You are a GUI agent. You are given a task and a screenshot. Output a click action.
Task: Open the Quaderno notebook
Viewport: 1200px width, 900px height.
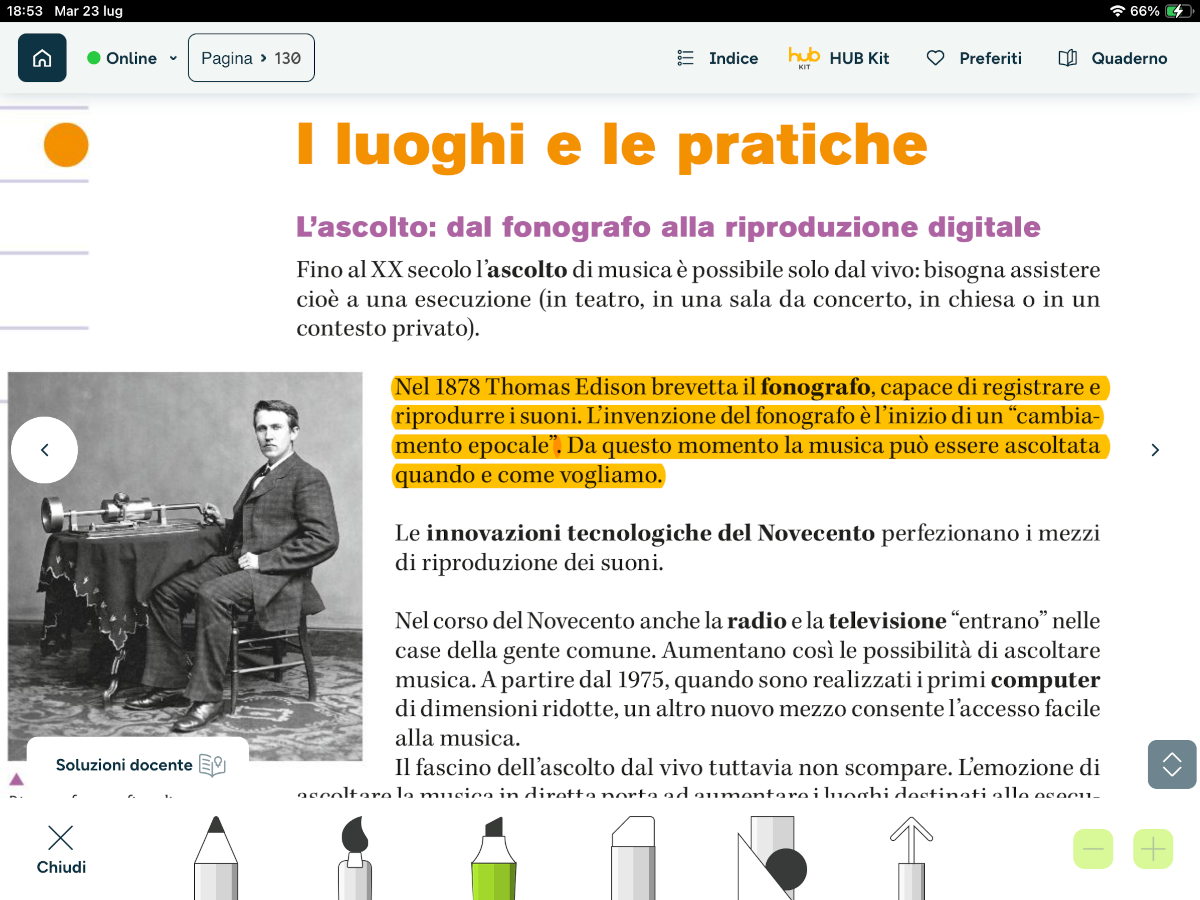coord(1113,58)
